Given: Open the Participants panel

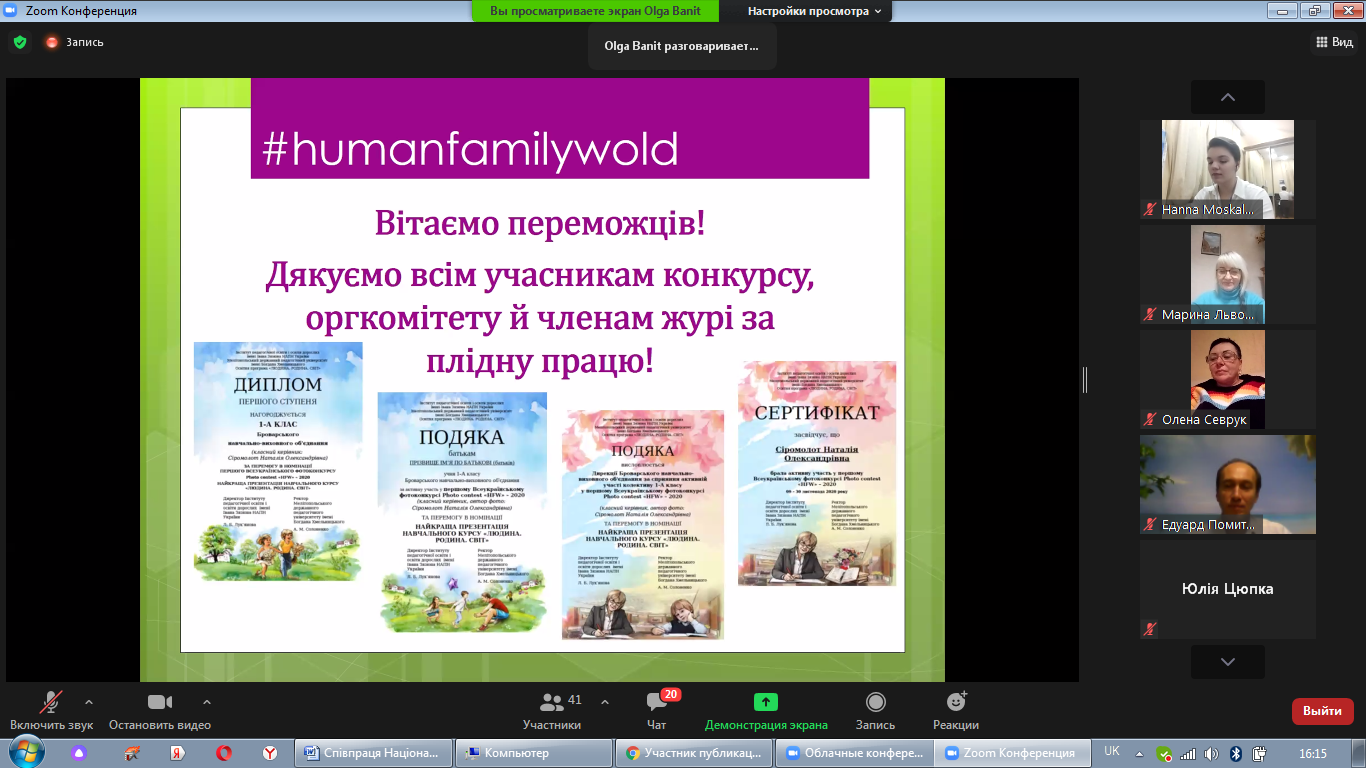Looking at the screenshot, I should pos(551,711).
